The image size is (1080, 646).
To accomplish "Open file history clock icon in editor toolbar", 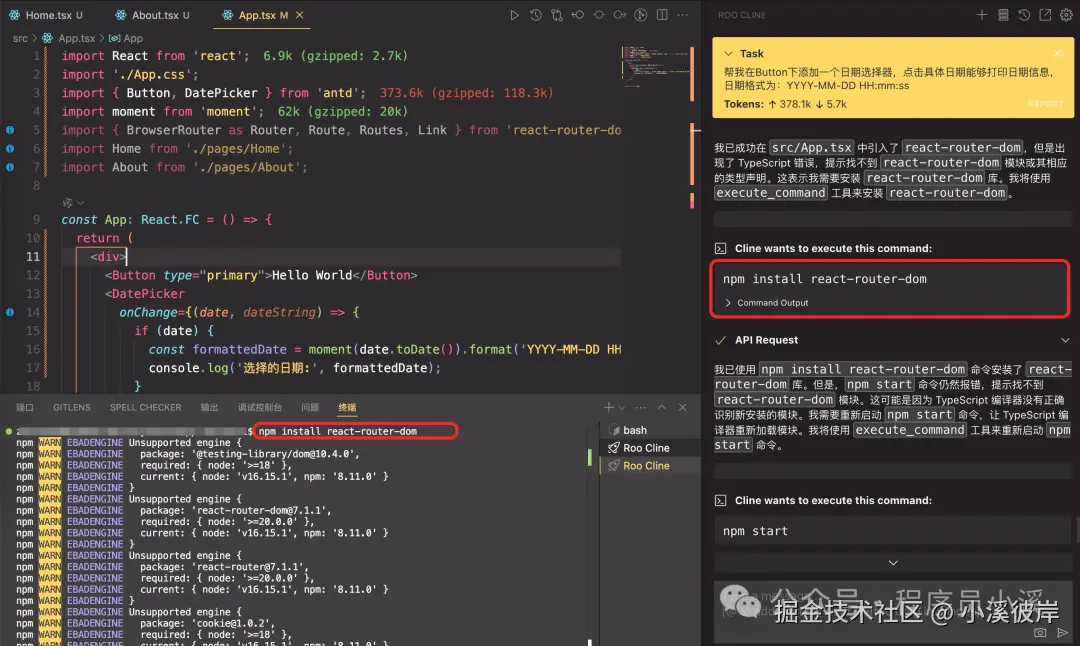I will click(x=535, y=15).
